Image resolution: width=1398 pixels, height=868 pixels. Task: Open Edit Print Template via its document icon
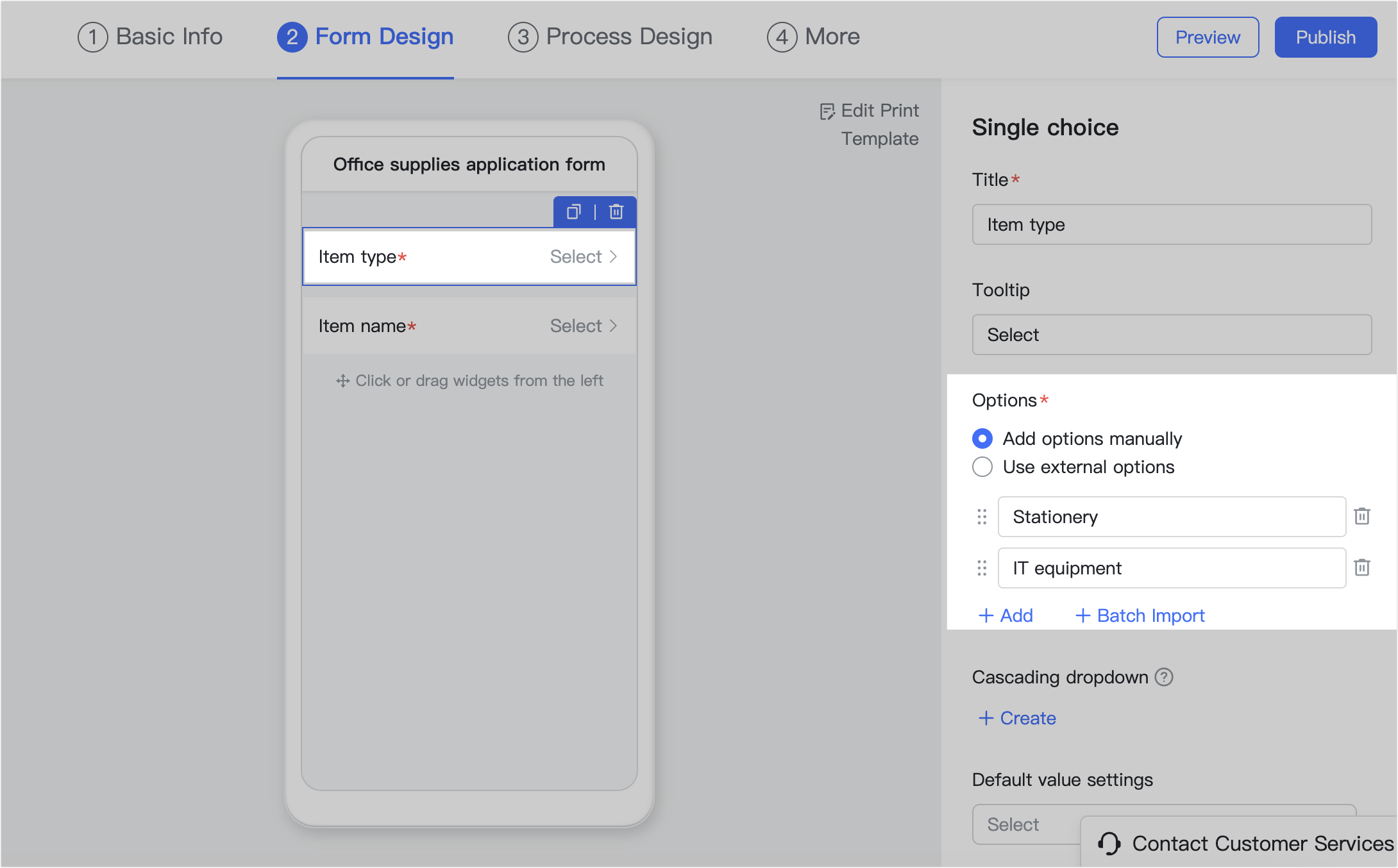click(826, 110)
